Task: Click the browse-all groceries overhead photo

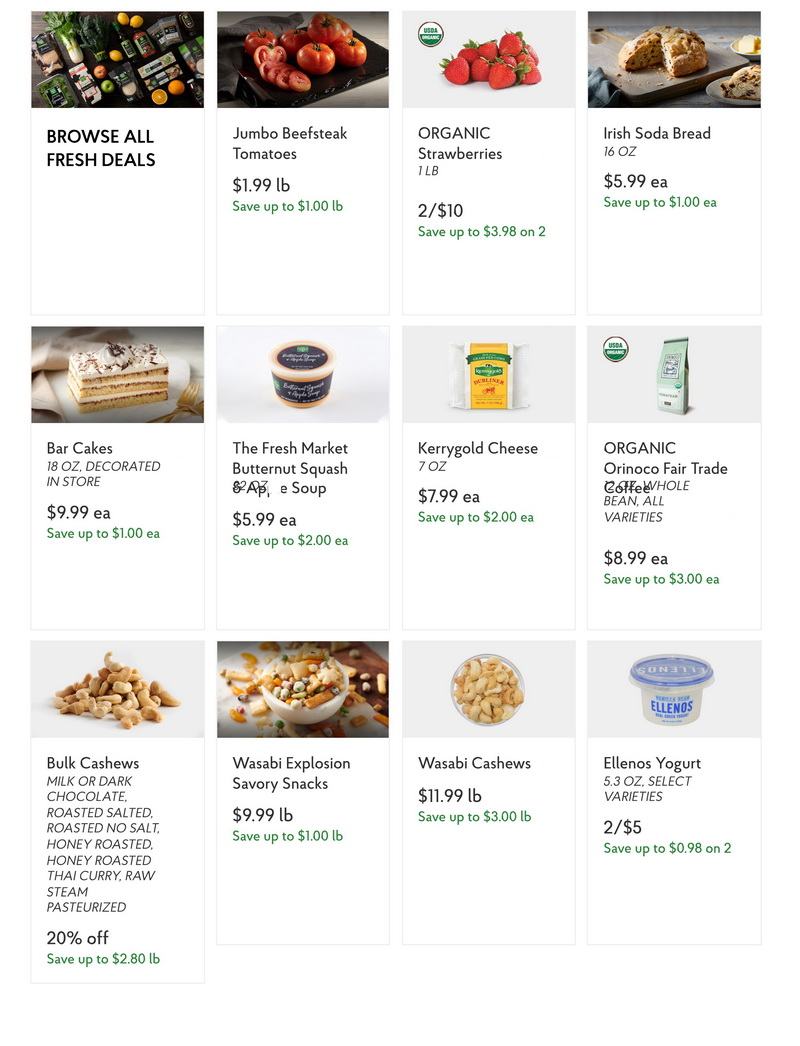Action: [117, 59]
